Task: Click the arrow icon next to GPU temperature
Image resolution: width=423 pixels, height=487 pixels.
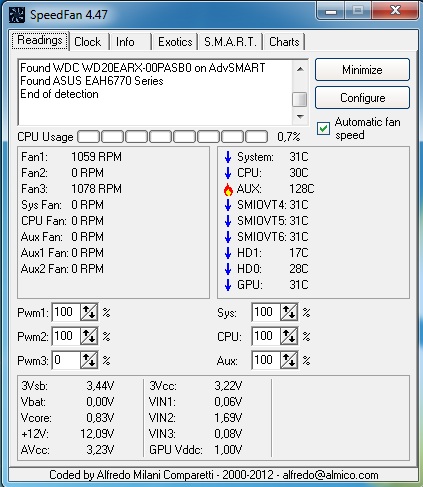Action: [228, 285]
